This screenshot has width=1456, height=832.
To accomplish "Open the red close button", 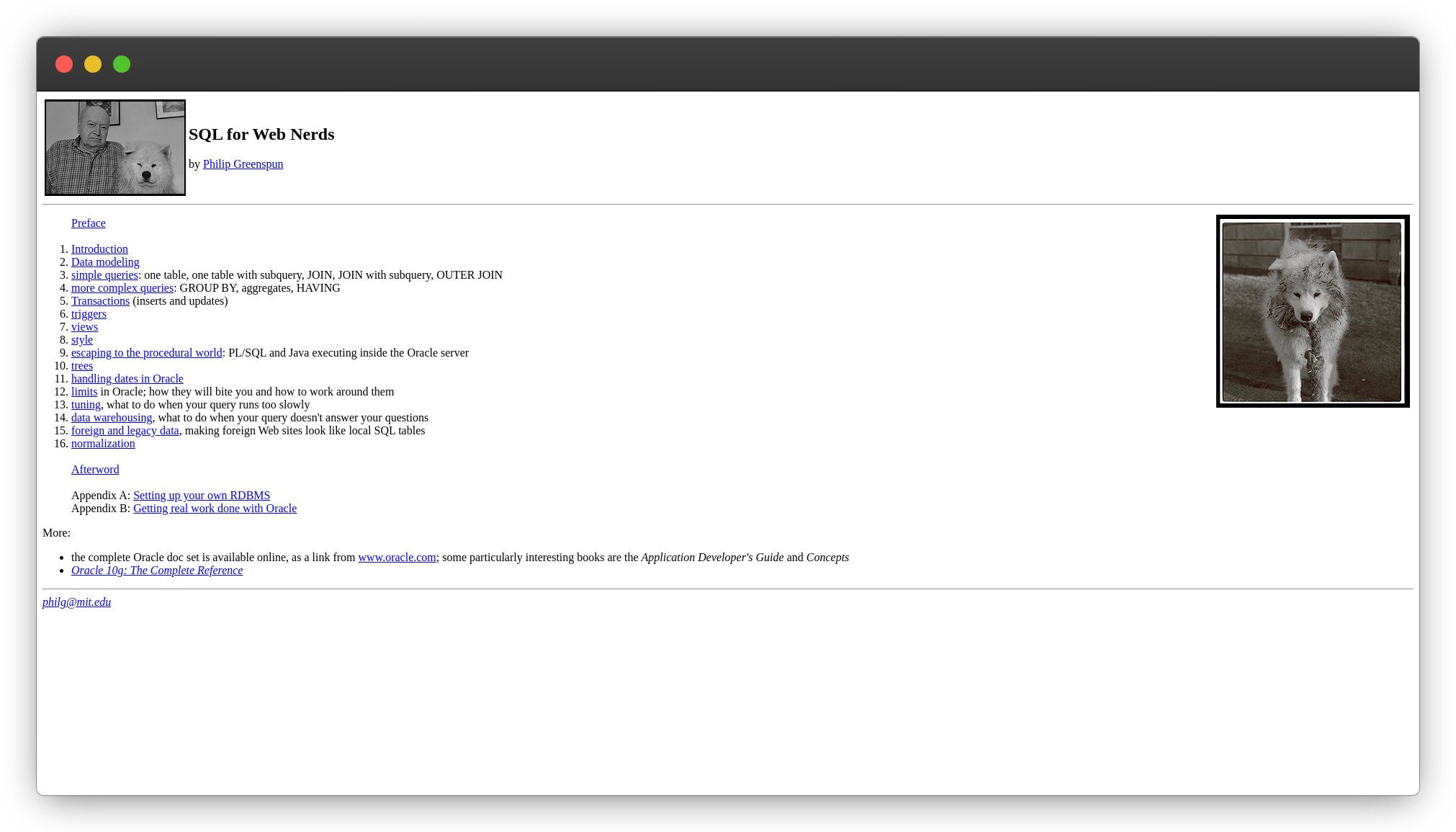I will (x=64, y=64).
